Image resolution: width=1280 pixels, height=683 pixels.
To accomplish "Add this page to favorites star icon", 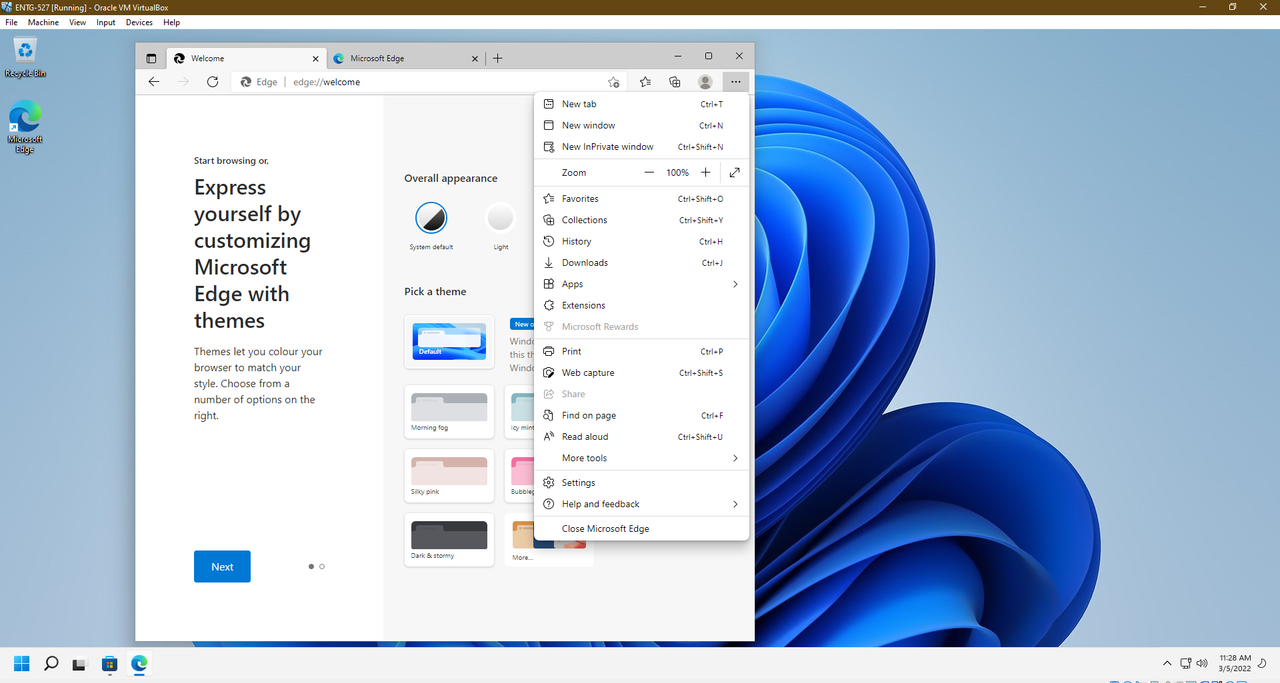I will (613, 82).
